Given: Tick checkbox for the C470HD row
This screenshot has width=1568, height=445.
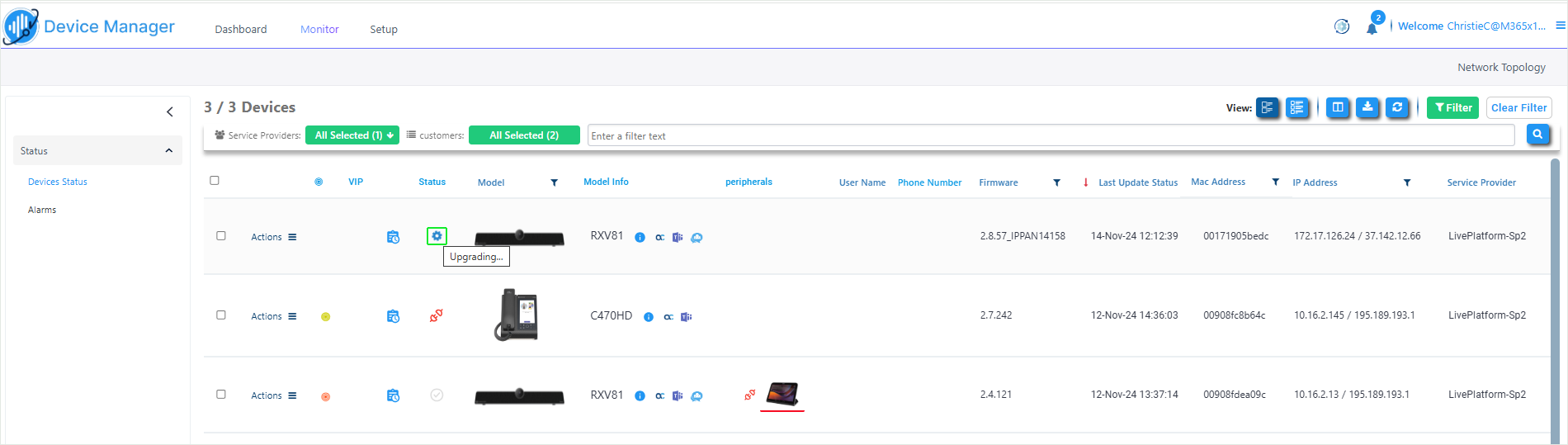Looking at the screenshot, I should (x=221, y=315).
